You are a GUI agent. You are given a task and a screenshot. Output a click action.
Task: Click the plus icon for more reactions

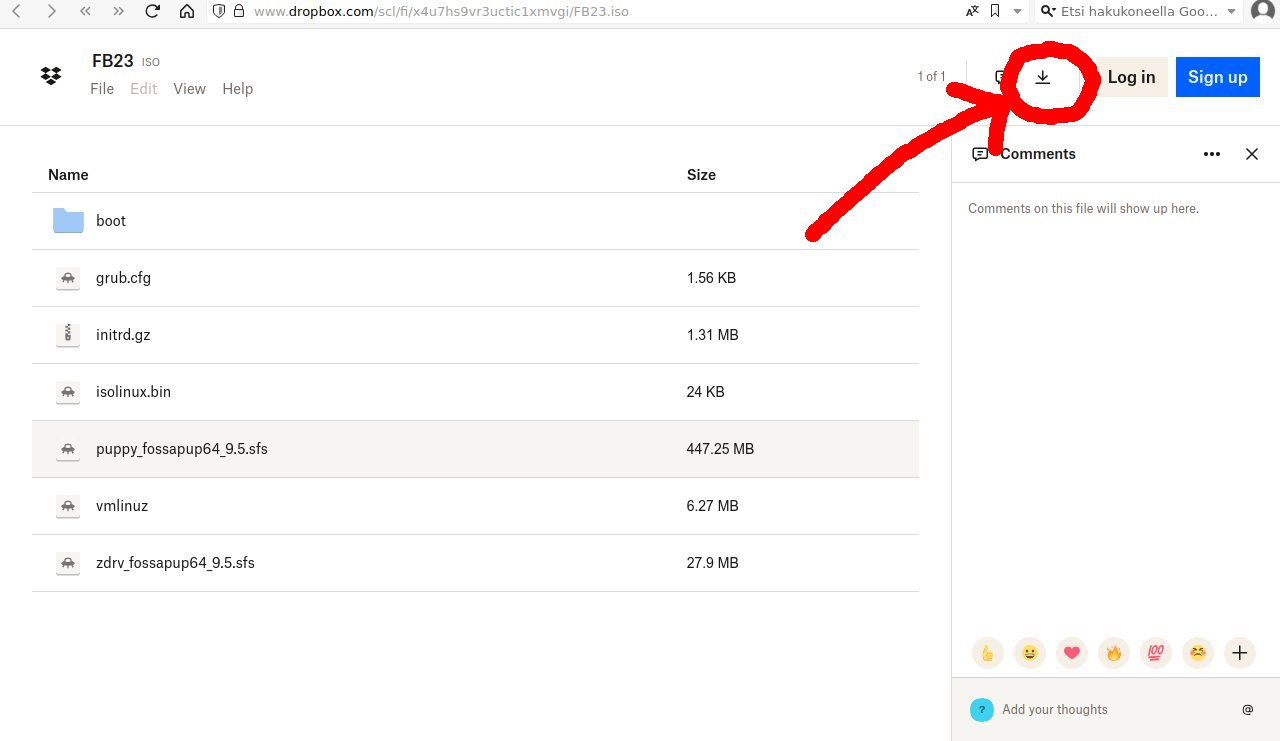[1239, 653]
